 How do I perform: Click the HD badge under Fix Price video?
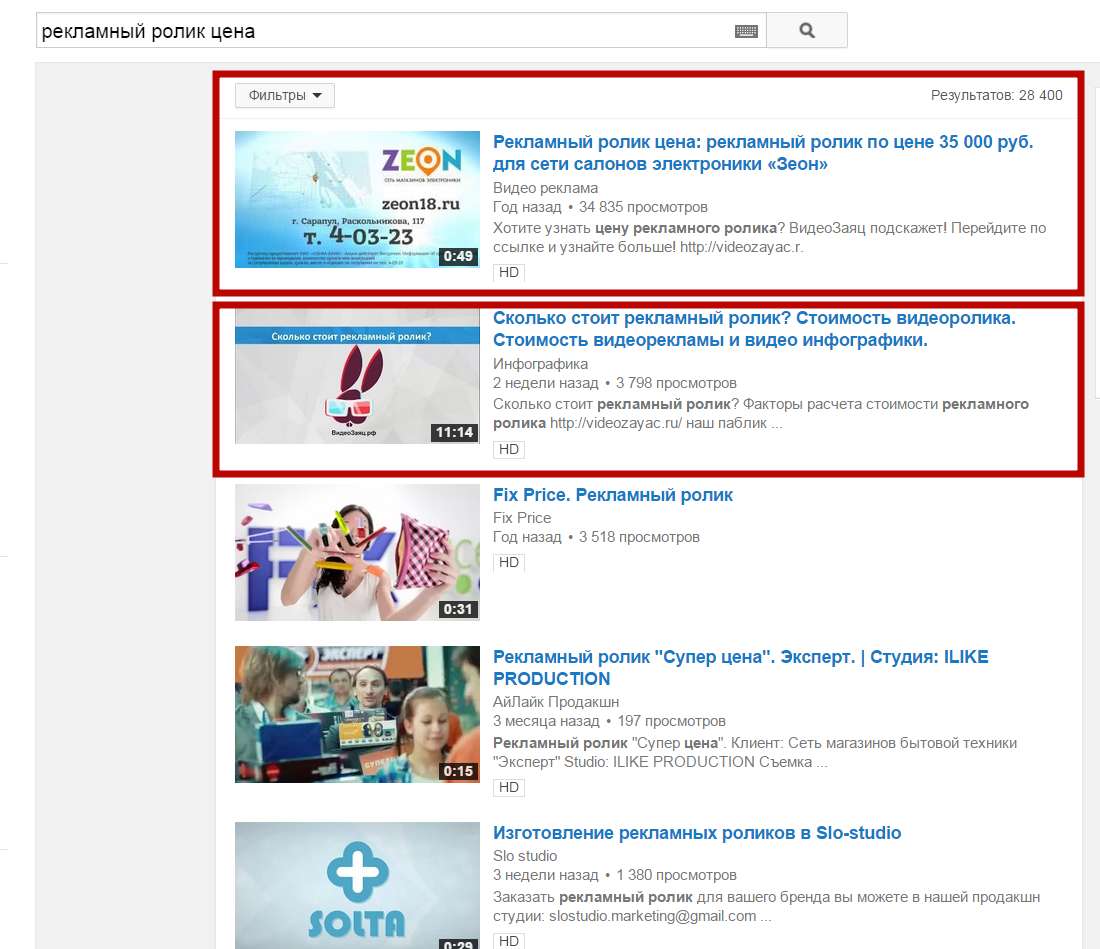coord(509,563)
